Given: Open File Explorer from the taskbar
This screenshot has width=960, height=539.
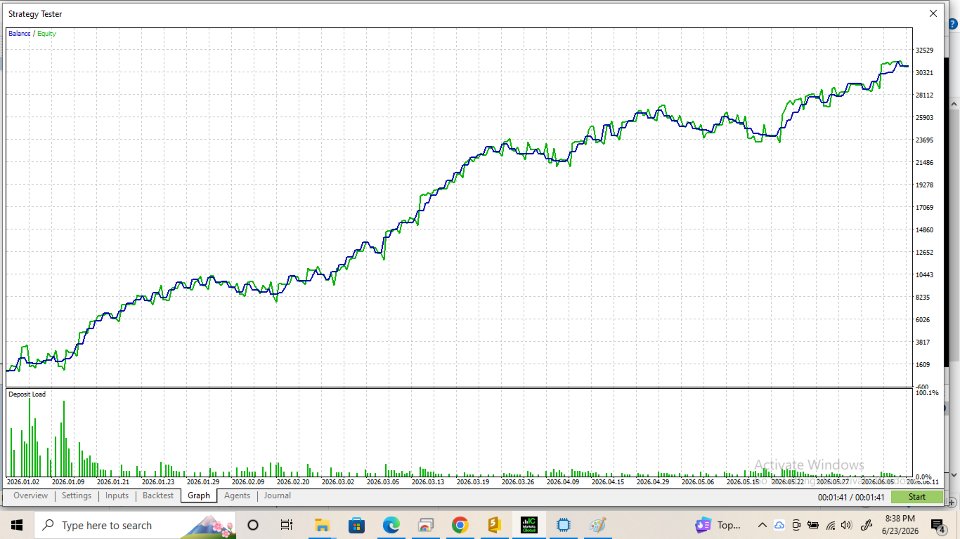Looking at the screenshot, I should 321,525.
